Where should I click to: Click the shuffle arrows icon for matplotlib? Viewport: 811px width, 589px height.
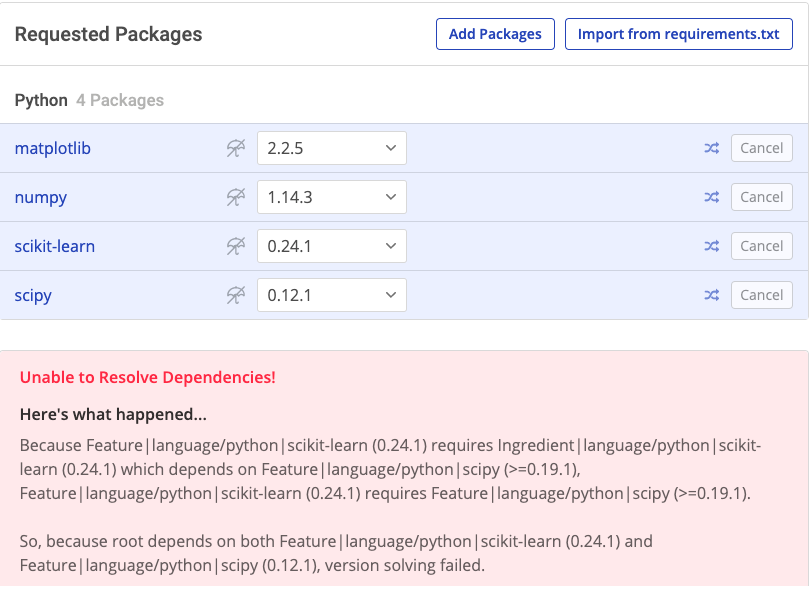pos(711,148)
